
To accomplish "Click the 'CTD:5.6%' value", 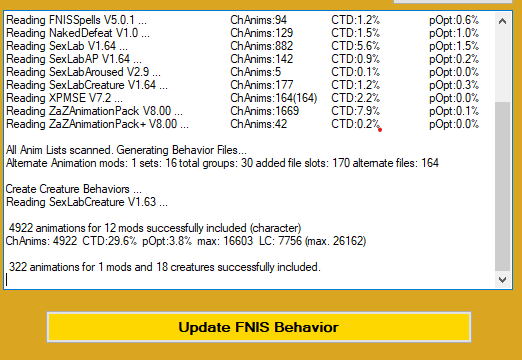I will 355,46.
